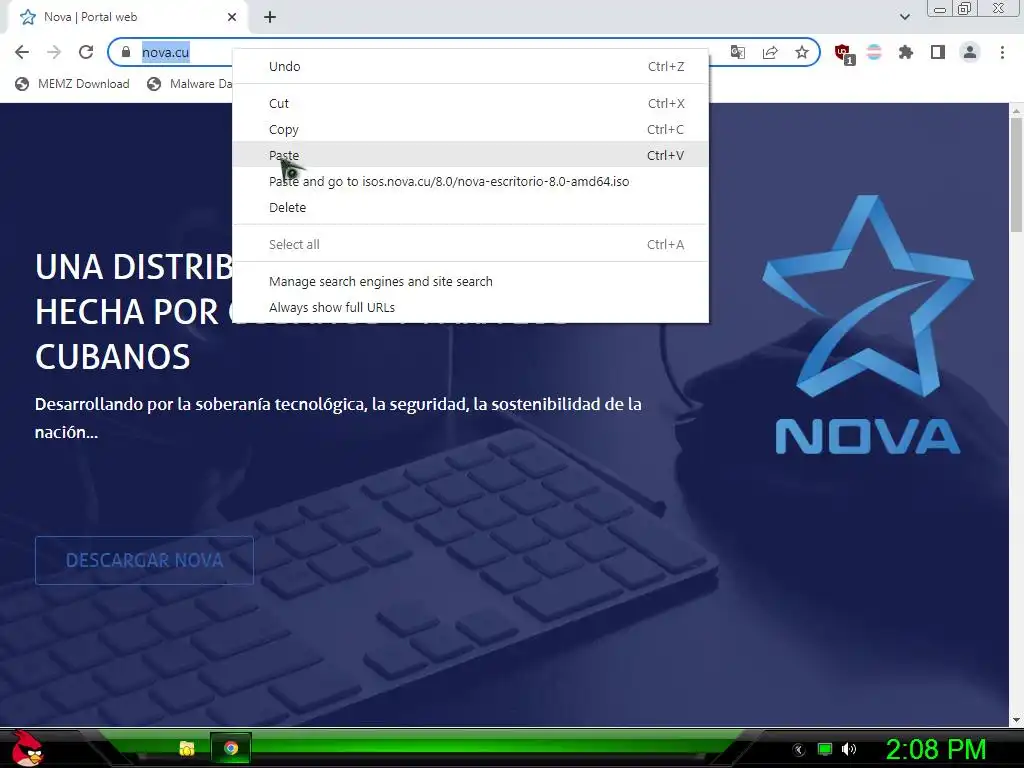Screen dimensions: 1024x768
Task: Click the striped flag extension icon
Action: tap(874, 52)
